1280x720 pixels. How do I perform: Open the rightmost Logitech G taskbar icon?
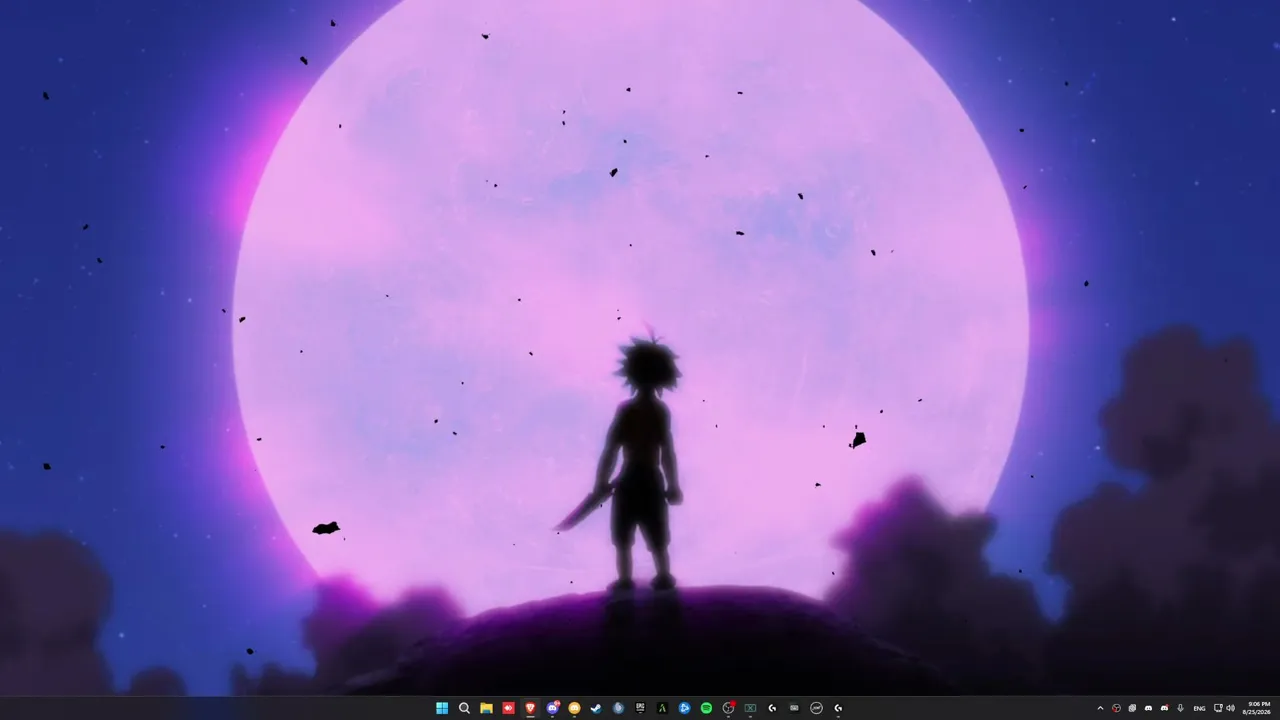(x=838, y=708)
